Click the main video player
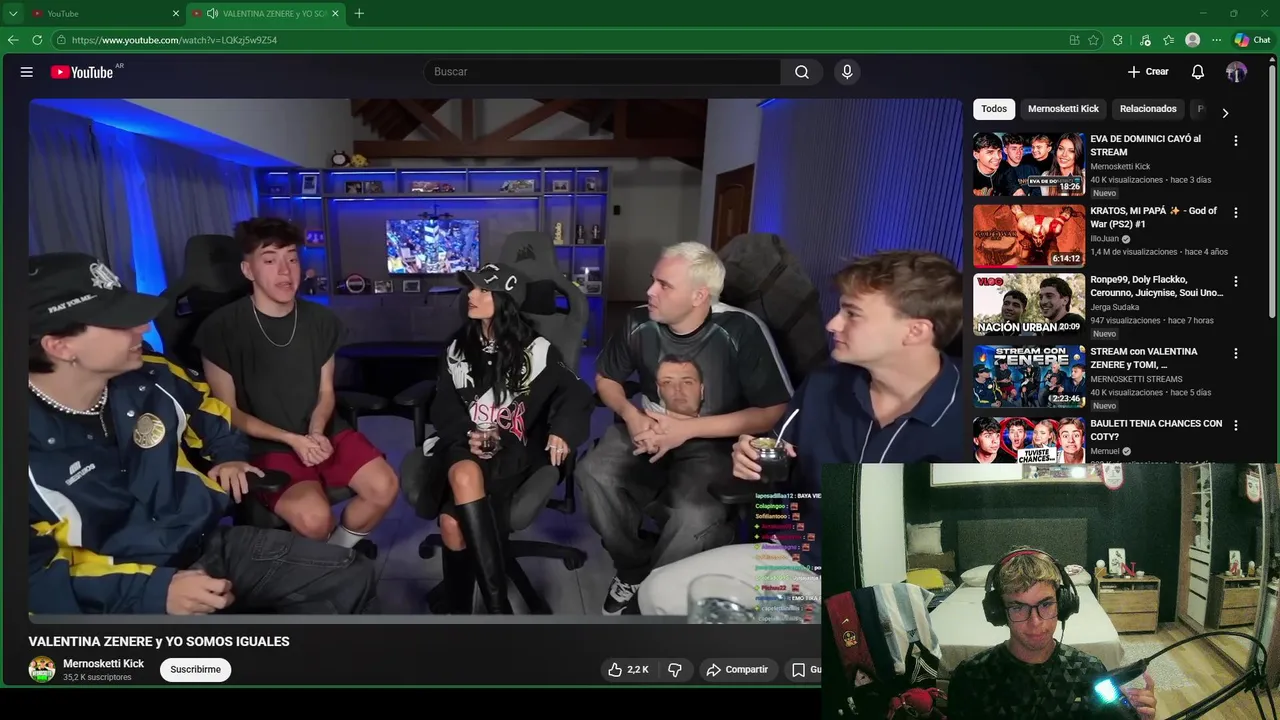 495,360
